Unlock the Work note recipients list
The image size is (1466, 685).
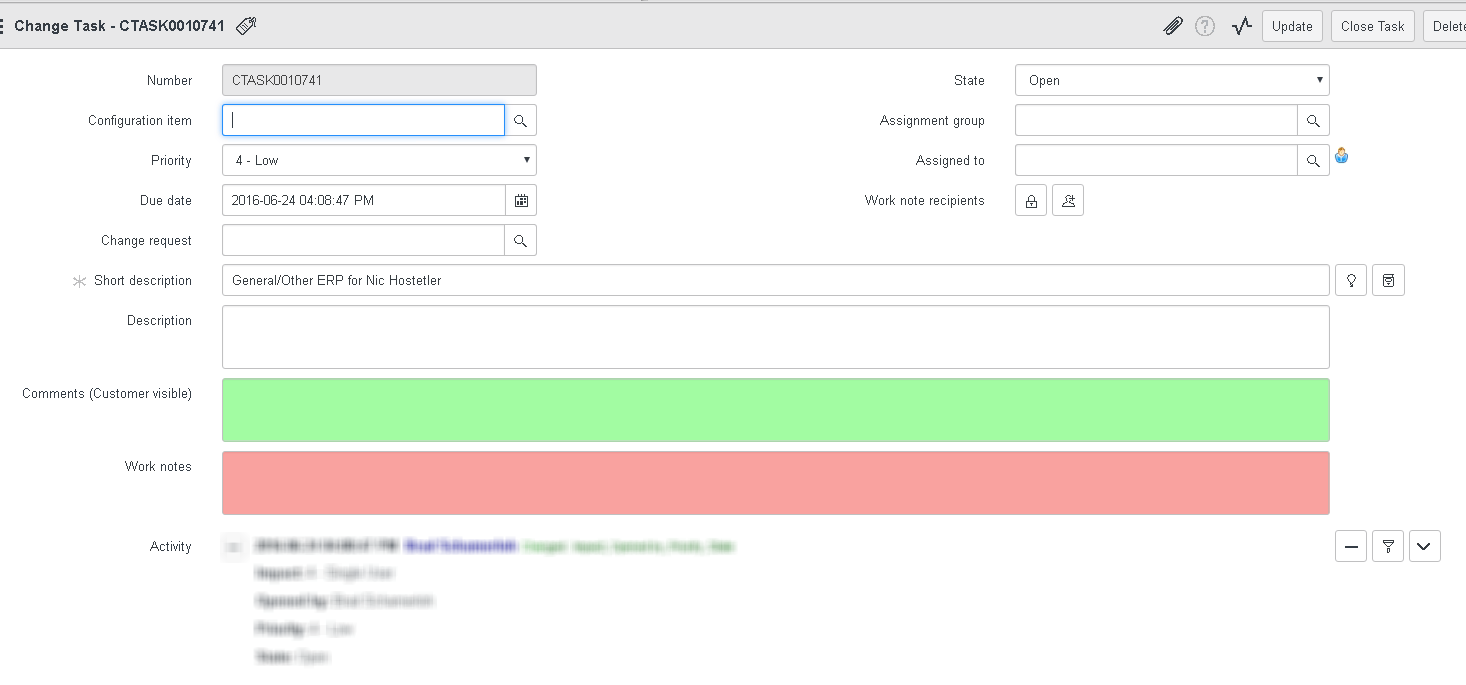pyautogui.click(x=1031, y=200)
